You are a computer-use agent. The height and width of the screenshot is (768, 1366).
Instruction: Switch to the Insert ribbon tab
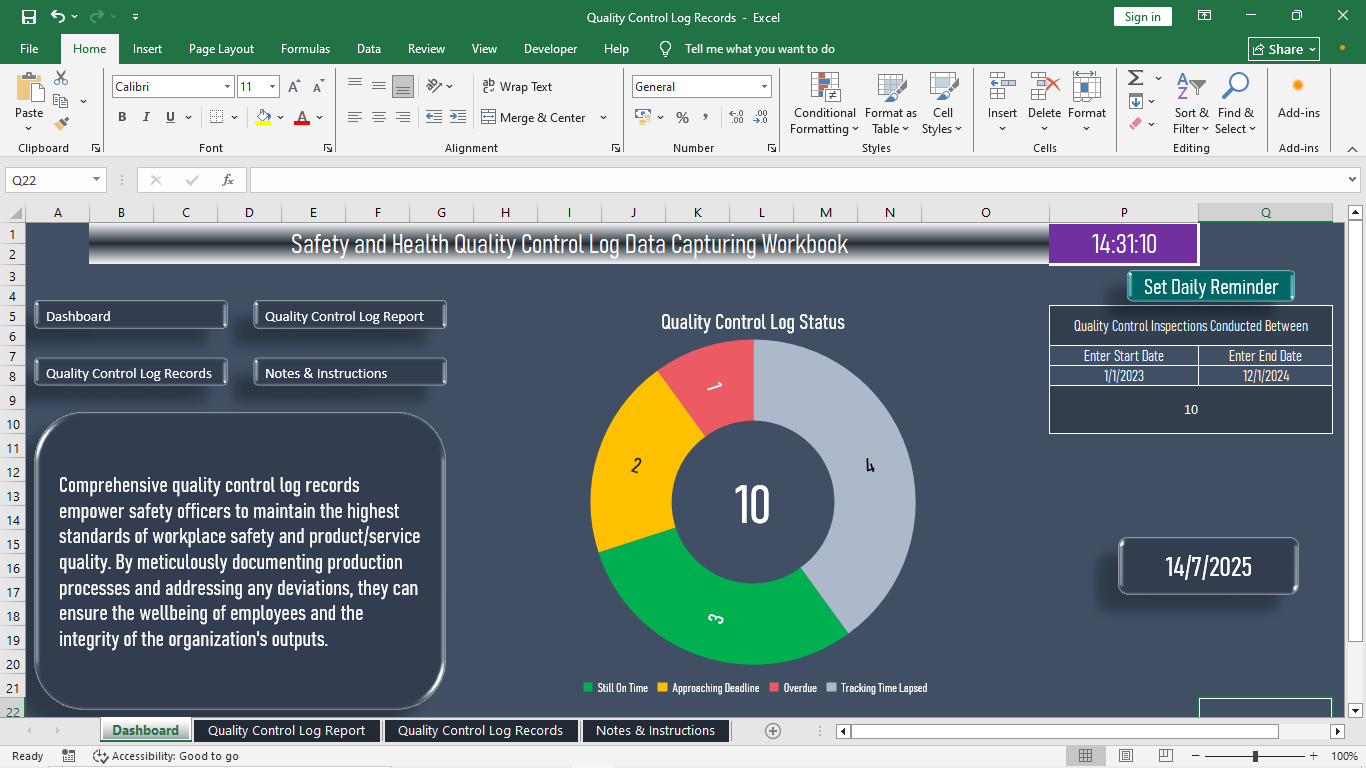[x=147, y=48]
